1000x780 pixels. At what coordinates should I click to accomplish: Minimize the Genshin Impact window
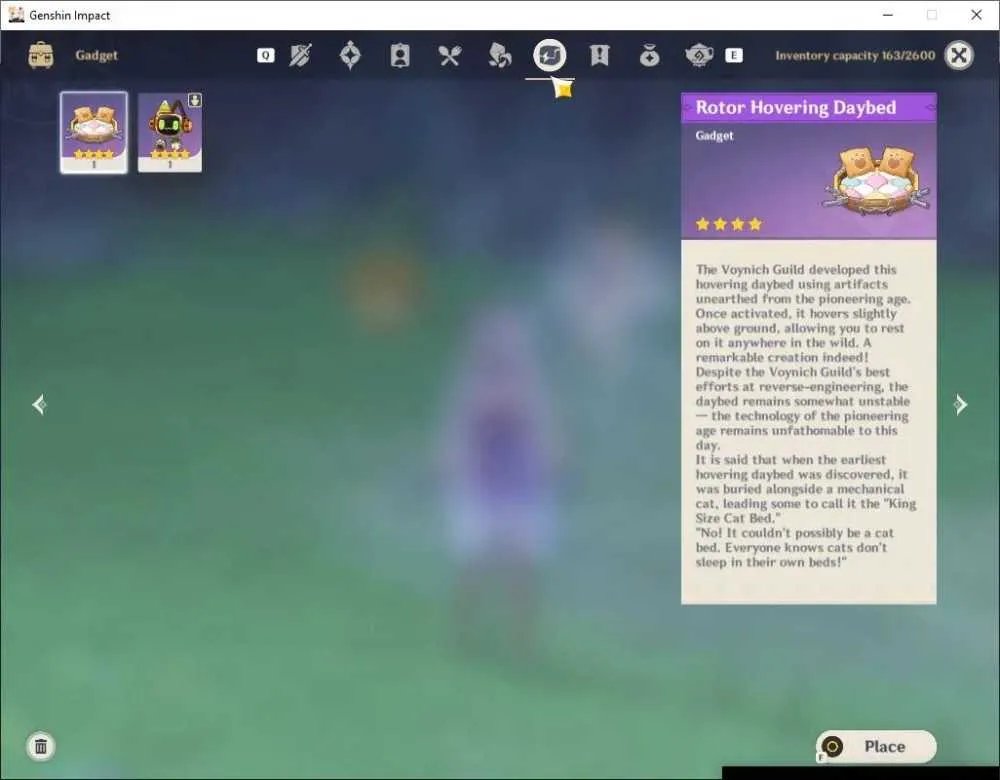[x=888, y=15]
